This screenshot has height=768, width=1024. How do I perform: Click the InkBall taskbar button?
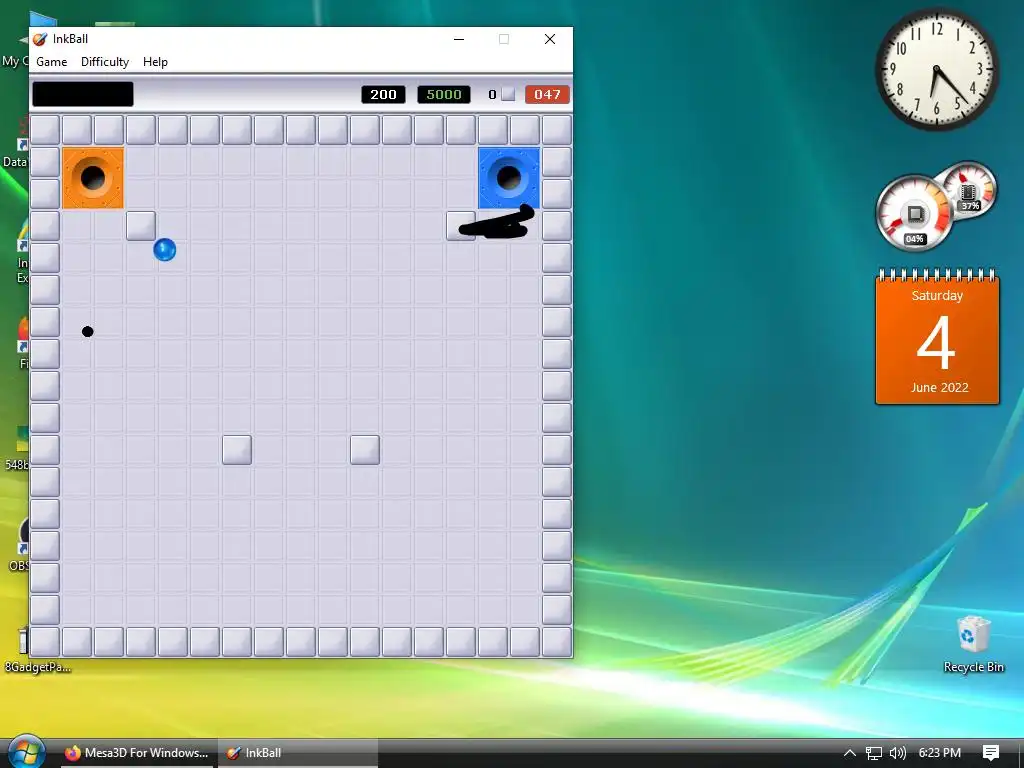point(298,753)
